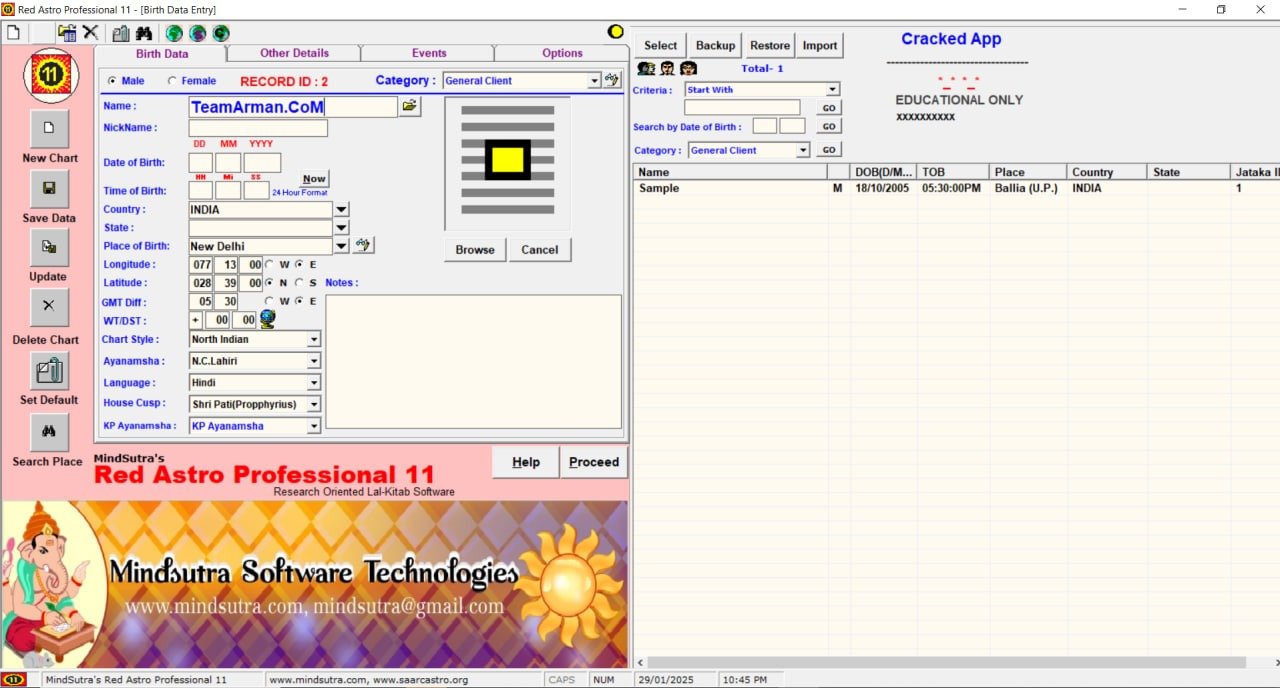Image resolution: width=1280 pixels, height=688 pixels.
Task: Click the globe icon in WT/DST row
Action: click(267, 319)
